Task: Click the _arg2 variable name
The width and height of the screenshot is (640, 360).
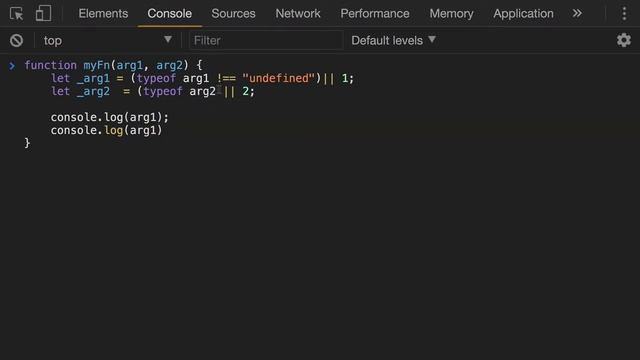Action: 93,91
